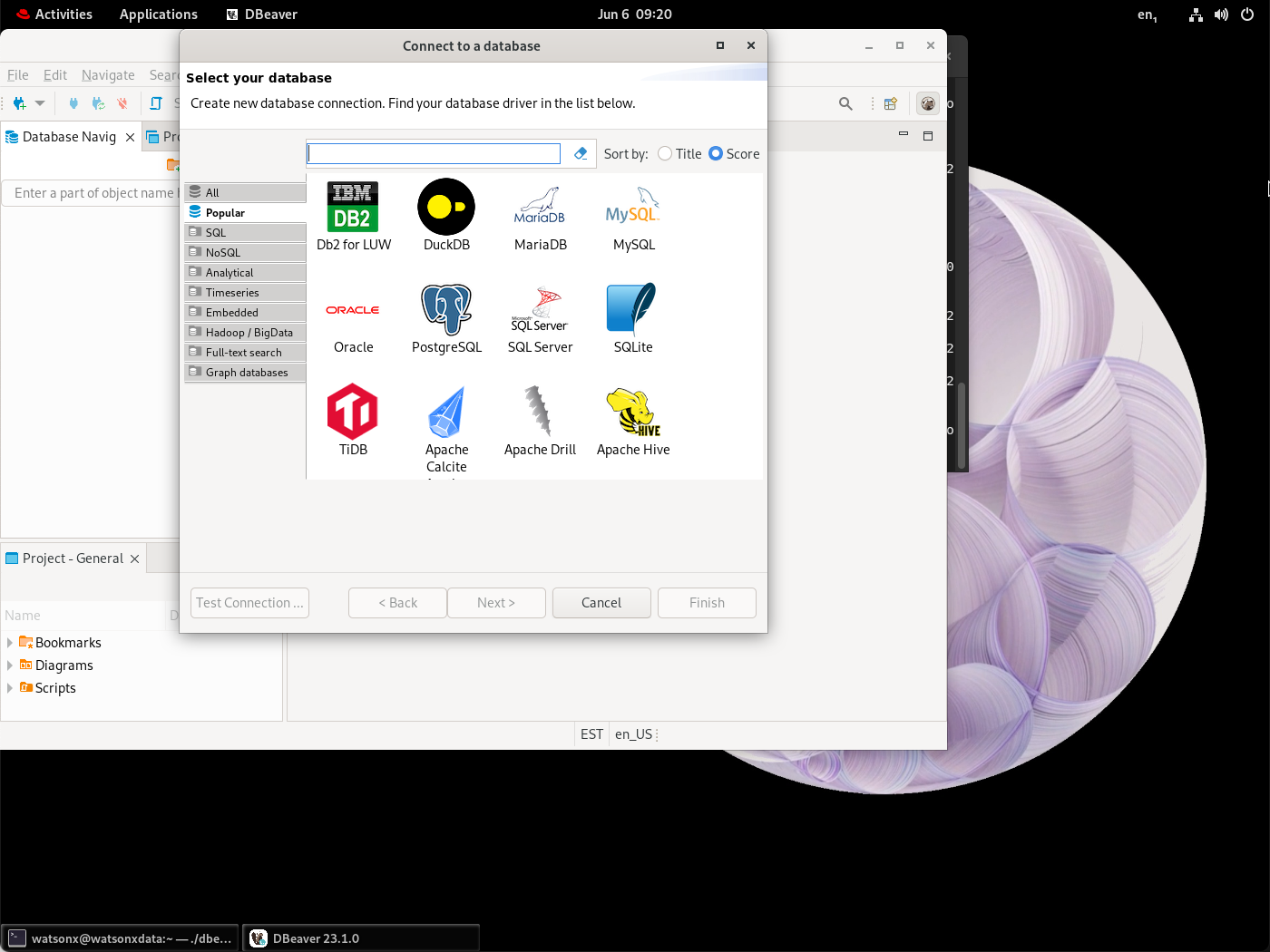Choose the Oracle driver icon
The height and width of the screenshot is (952, 1270).
pos(353,310)
